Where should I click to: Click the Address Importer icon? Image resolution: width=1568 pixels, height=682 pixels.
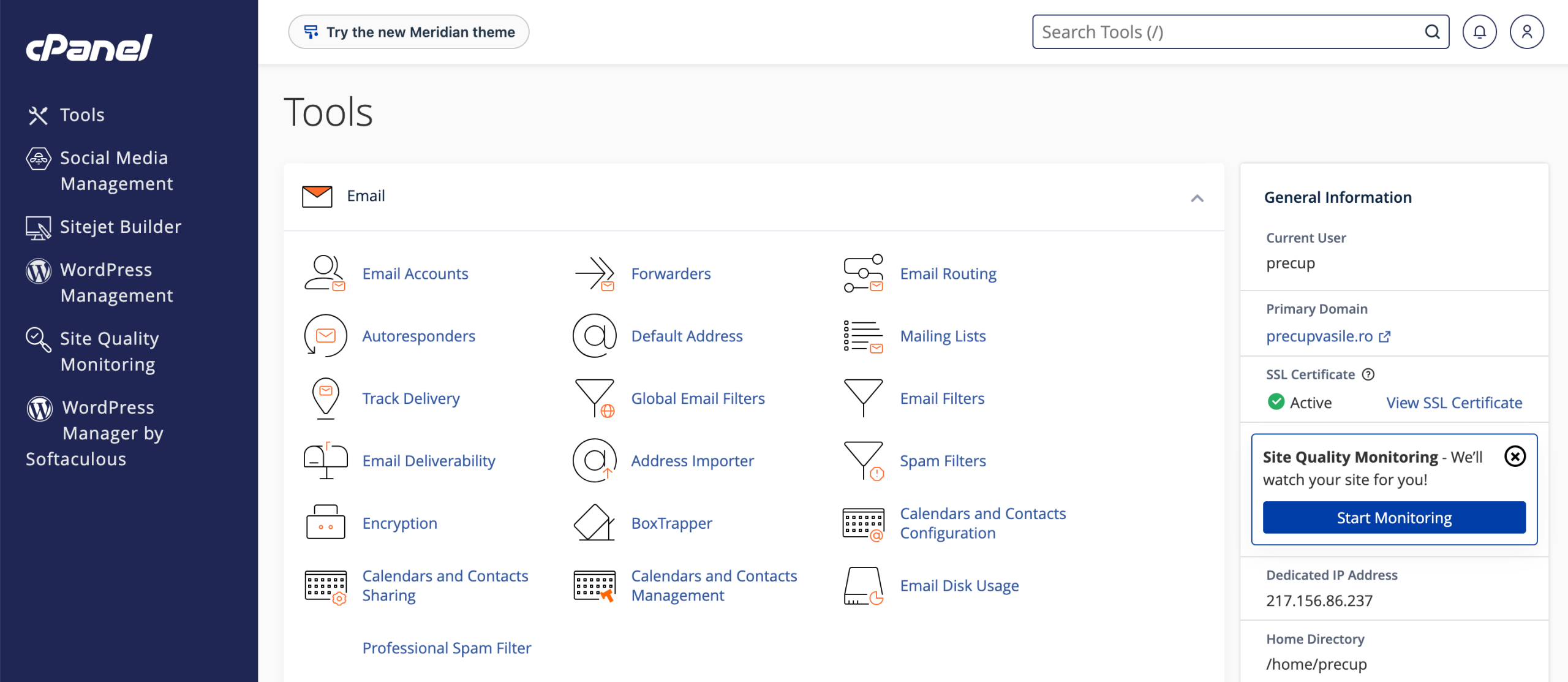click(594, 461)
